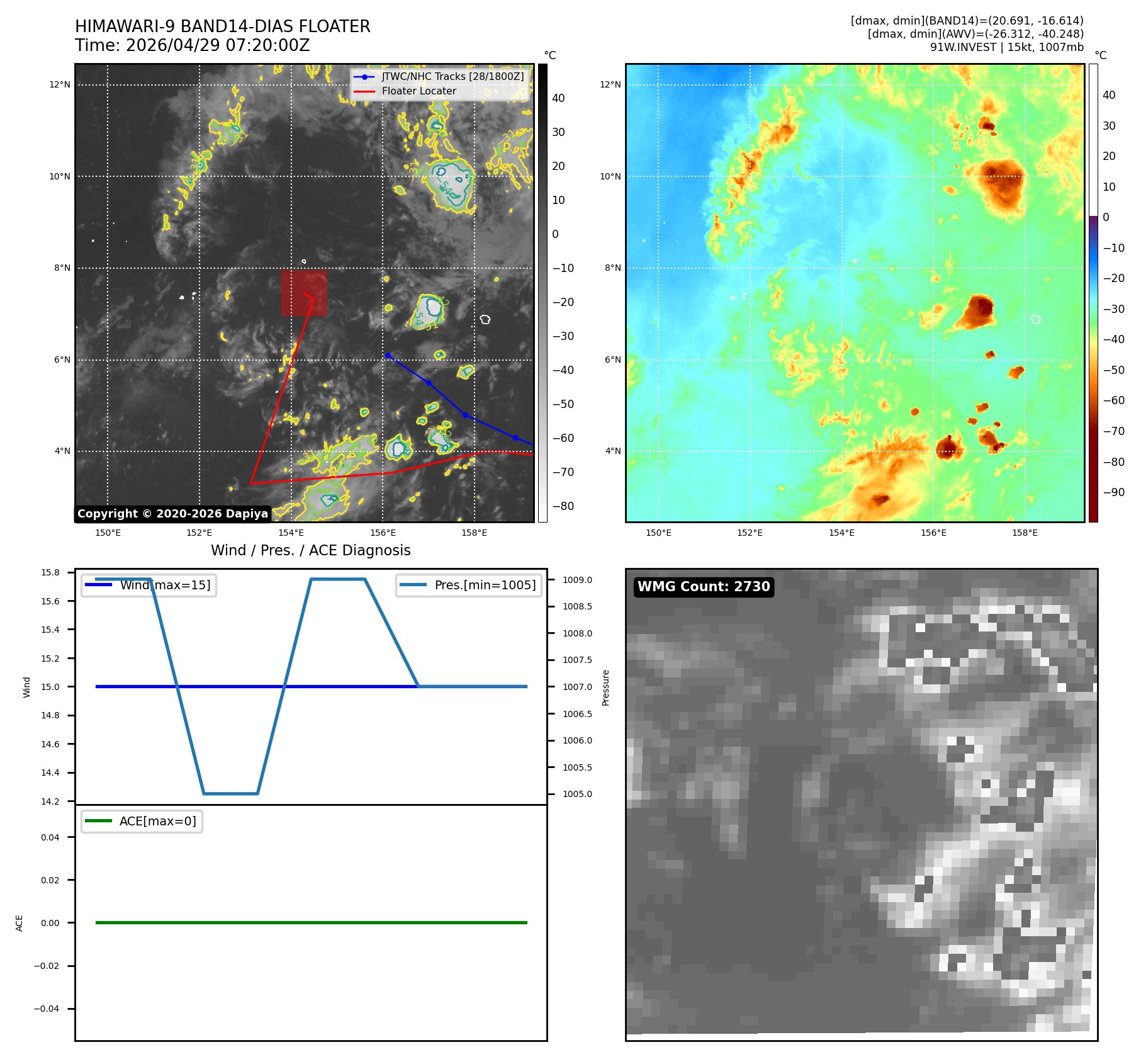Click the 91W.INVEST status text
1141x1064 pixels.
click(x=1007, y=47)
